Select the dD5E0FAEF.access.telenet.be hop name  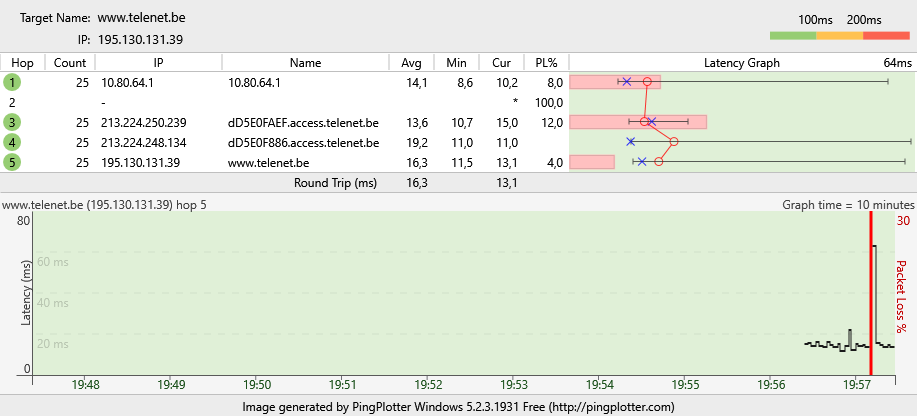(303, 122)
